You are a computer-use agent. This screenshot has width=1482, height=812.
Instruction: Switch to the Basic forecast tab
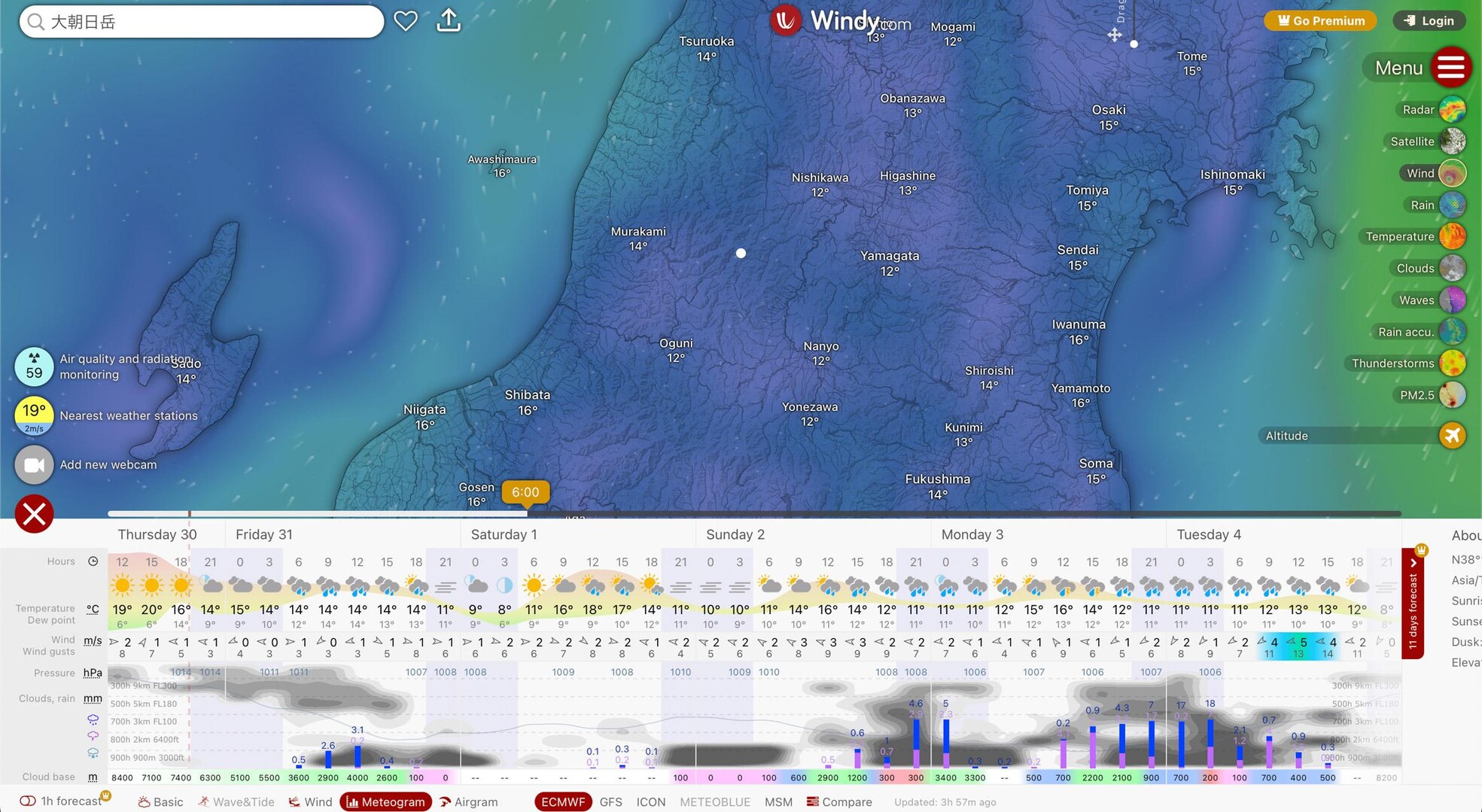[160, 802]
